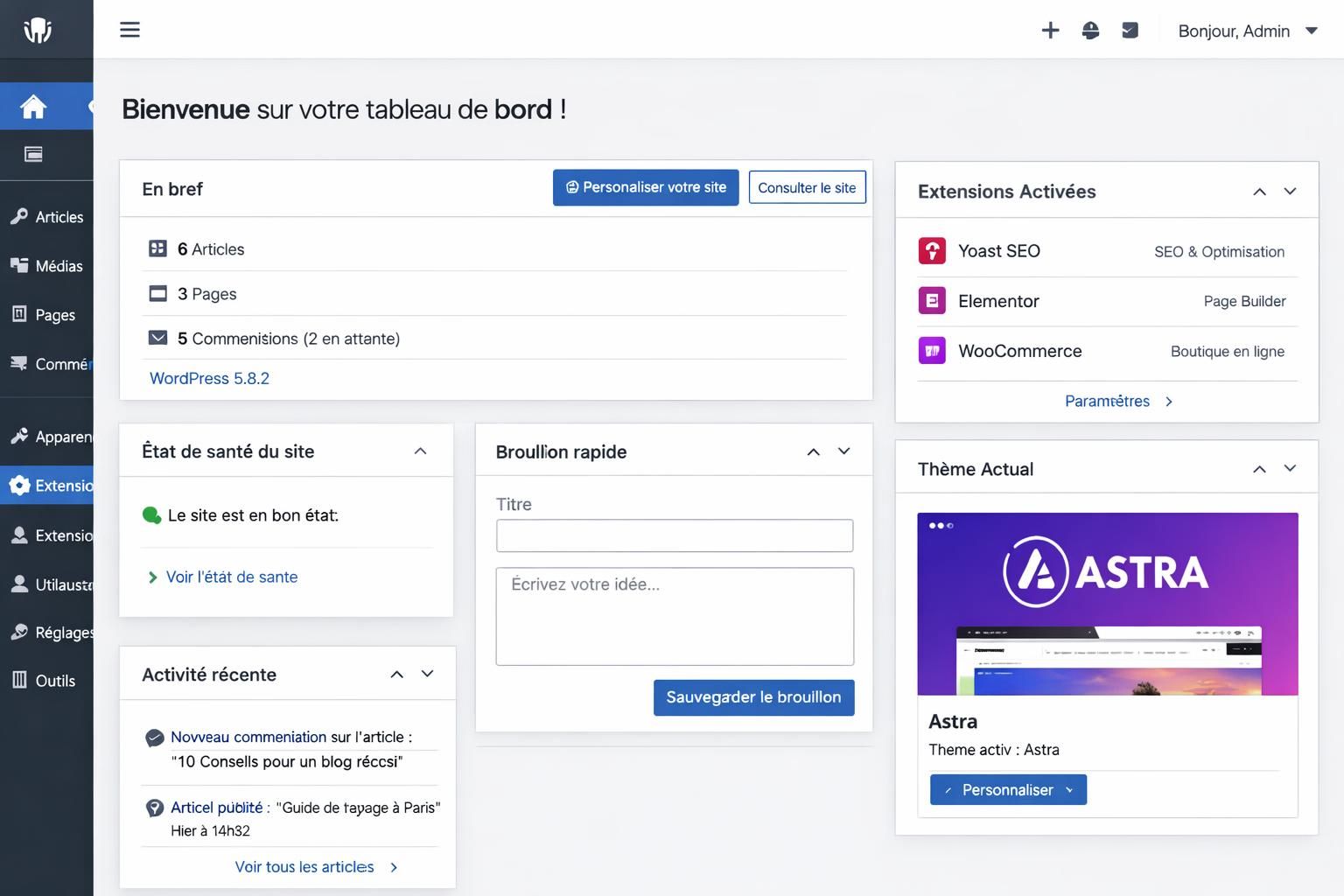This screenshot has height=896, width=1344.
Task: Move Extensions Activées panel down with arrow
Action: 1290,192
